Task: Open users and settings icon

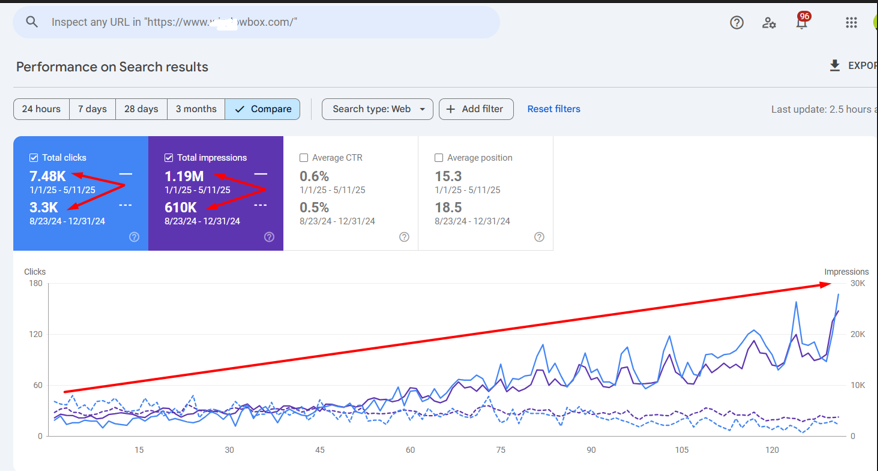Action: coord(769,22)
